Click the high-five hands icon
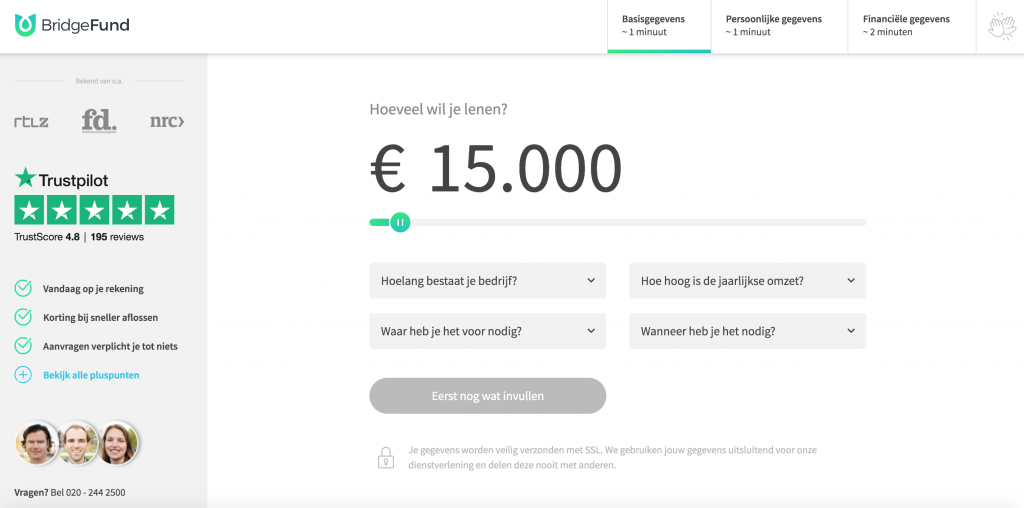The image size is (1024, 508). click(1001, 26)
